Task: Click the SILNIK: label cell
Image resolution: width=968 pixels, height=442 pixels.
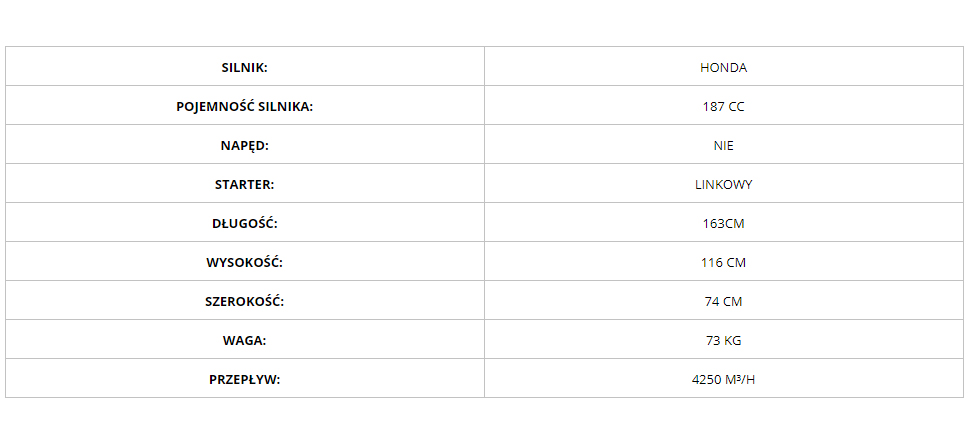Action: click(x=244, y=66)
